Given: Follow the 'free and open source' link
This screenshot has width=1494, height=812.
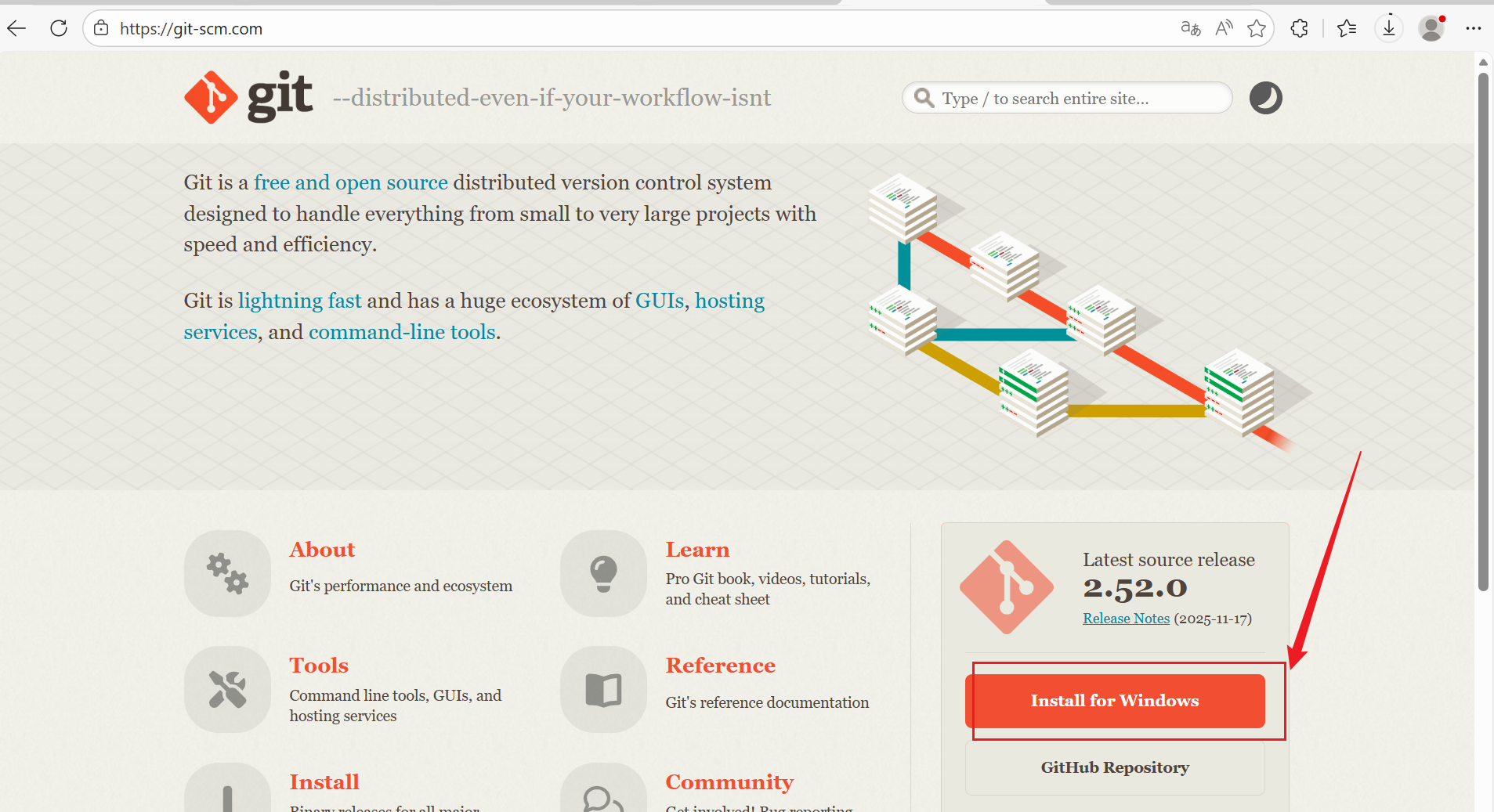Looking at the screenshot, I should [351, 182].
